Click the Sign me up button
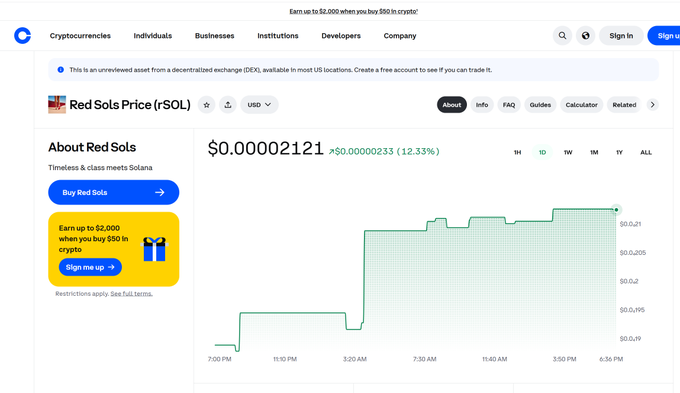 [90, 267]
